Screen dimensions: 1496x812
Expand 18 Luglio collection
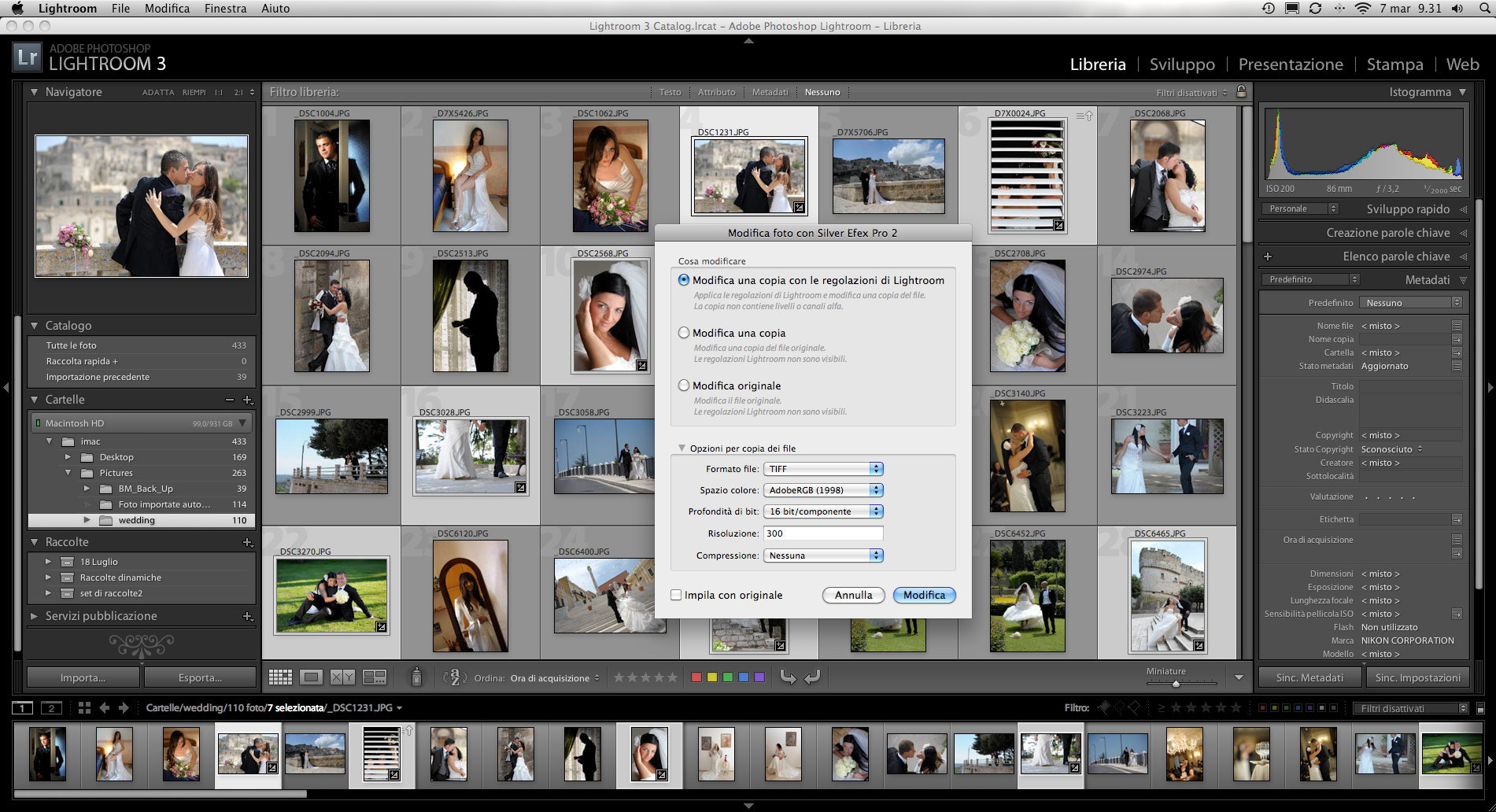pyautogui.click(x=48, y=562)
